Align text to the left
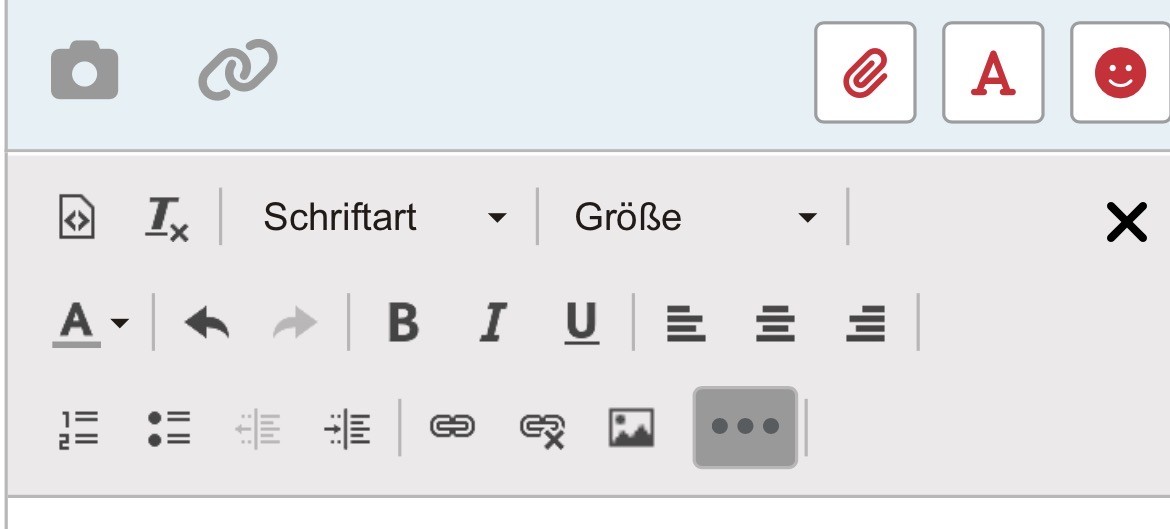 pos(686,323)
